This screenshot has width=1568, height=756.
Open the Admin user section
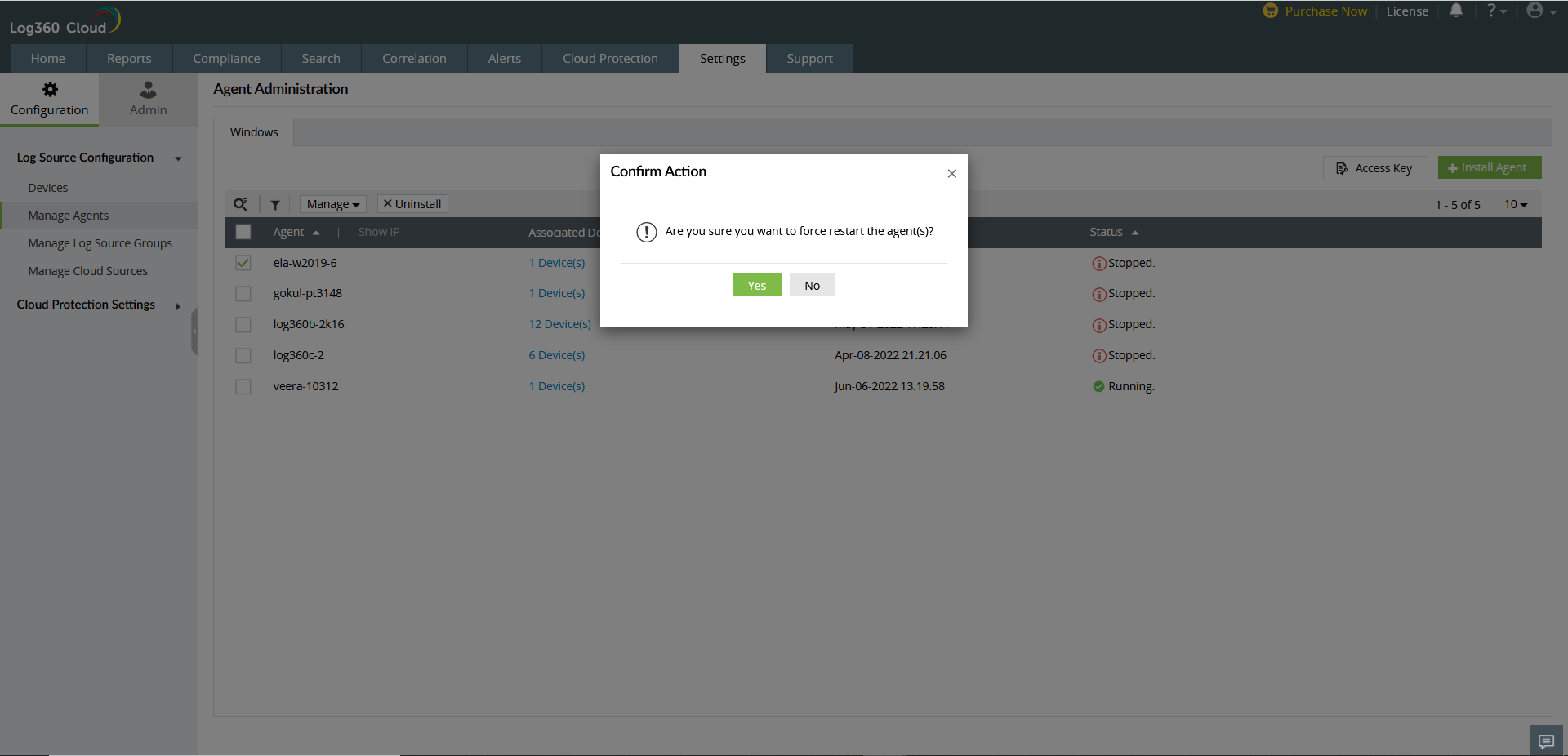pos(148,99)
